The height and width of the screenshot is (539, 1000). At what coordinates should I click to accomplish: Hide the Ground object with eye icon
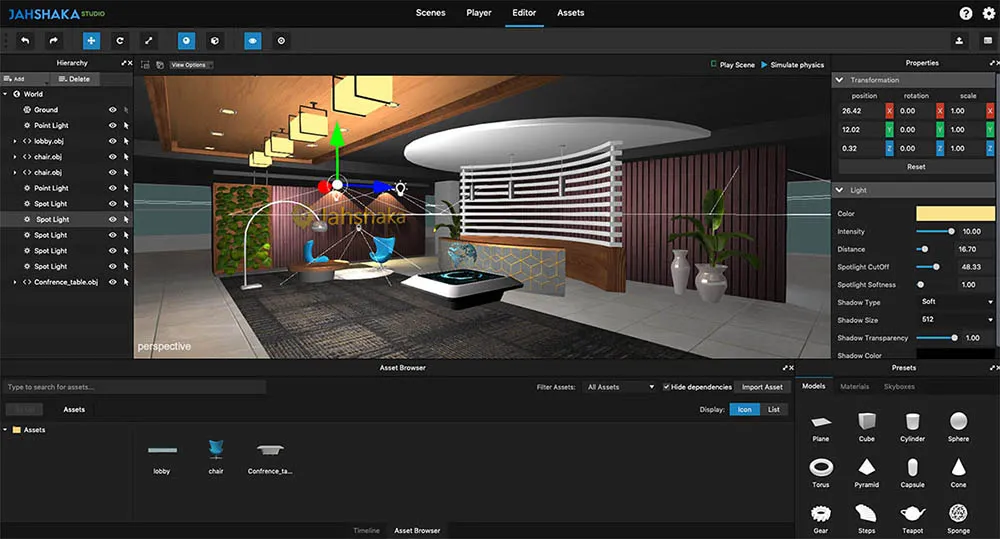click(x=112, y=110)
